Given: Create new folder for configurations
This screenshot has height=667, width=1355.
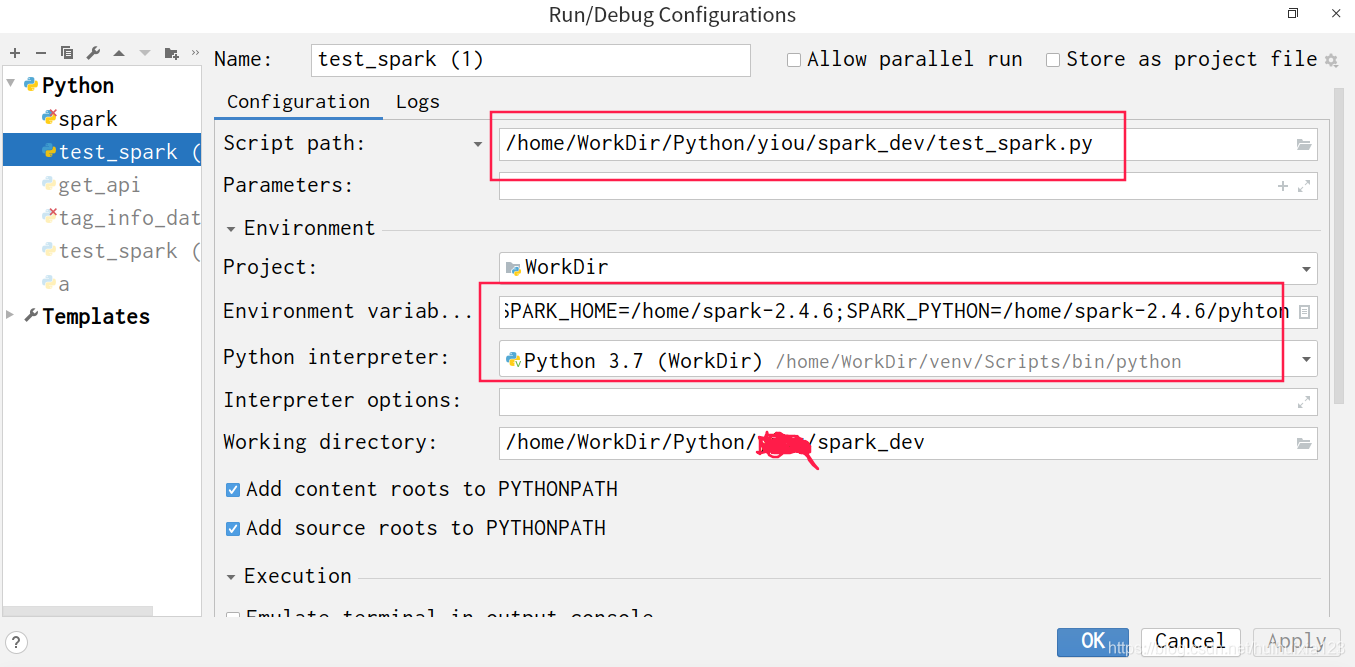Looking at the screenshot, I should point(172,53).
